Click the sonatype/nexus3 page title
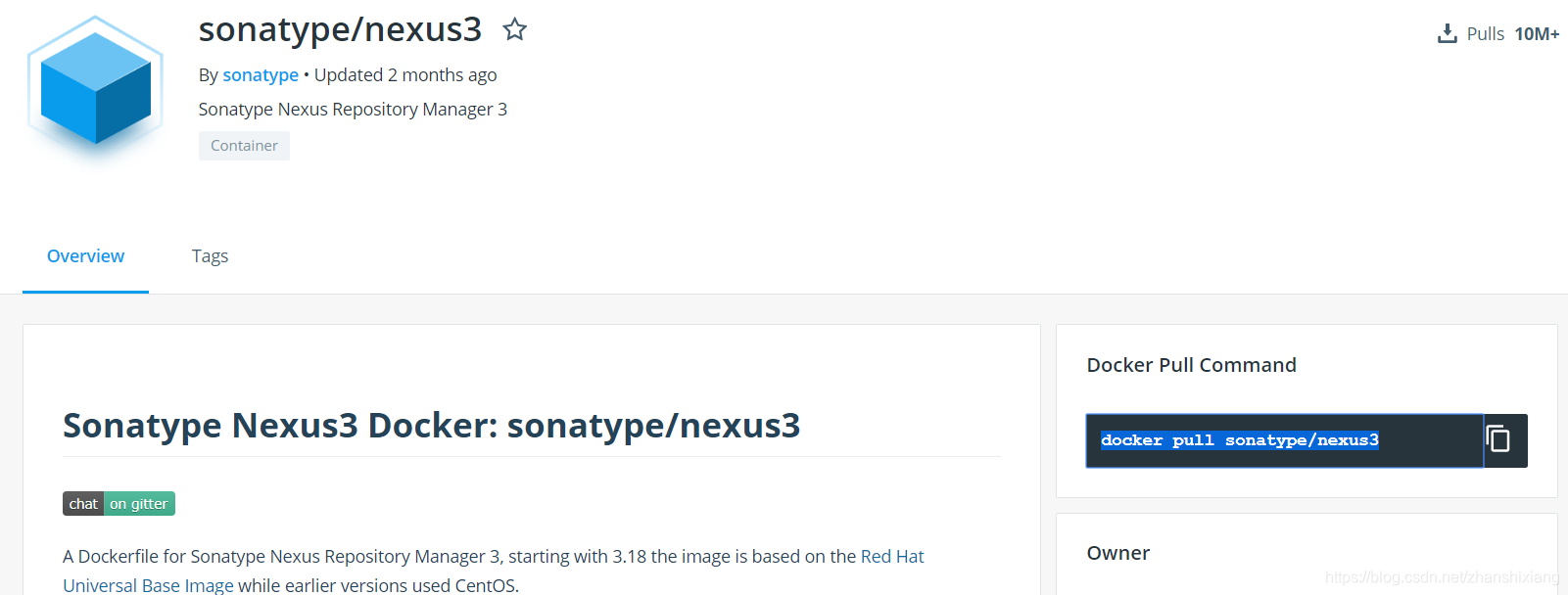 click(x=339, y=30)
